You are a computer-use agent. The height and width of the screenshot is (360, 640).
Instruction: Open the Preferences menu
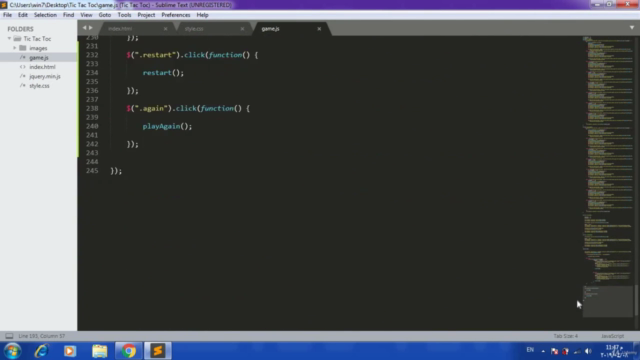point(176,15)
